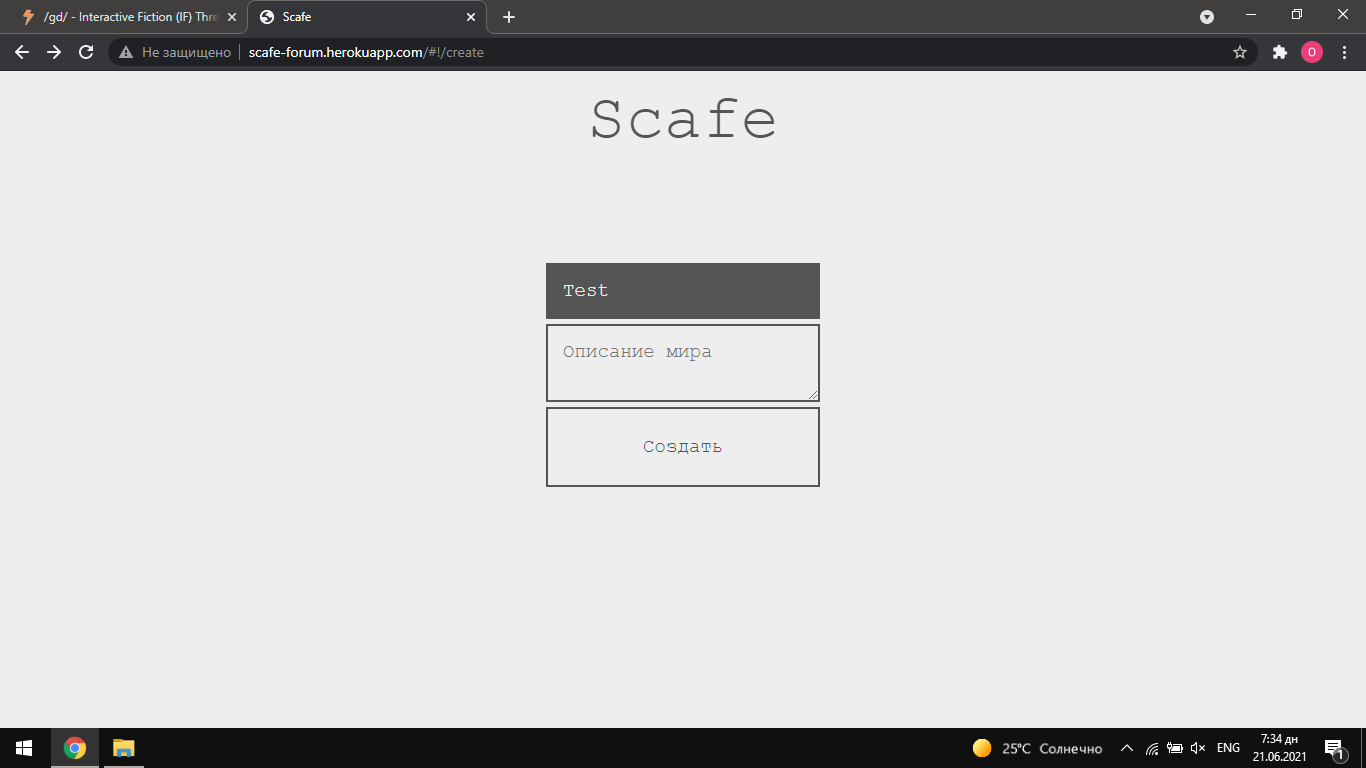Viewport: 1366px width, 768px height.
Task: Open the Chrome three-dot menu
Action: (1344, 52)
